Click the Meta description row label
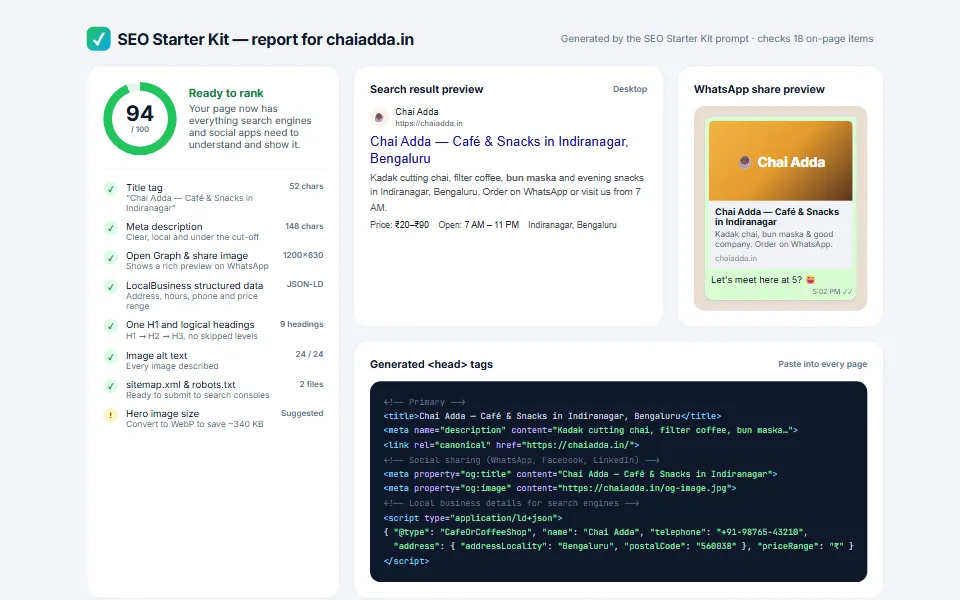The width and height of the screenshot is (960, 600). click(x=164, y=227)
